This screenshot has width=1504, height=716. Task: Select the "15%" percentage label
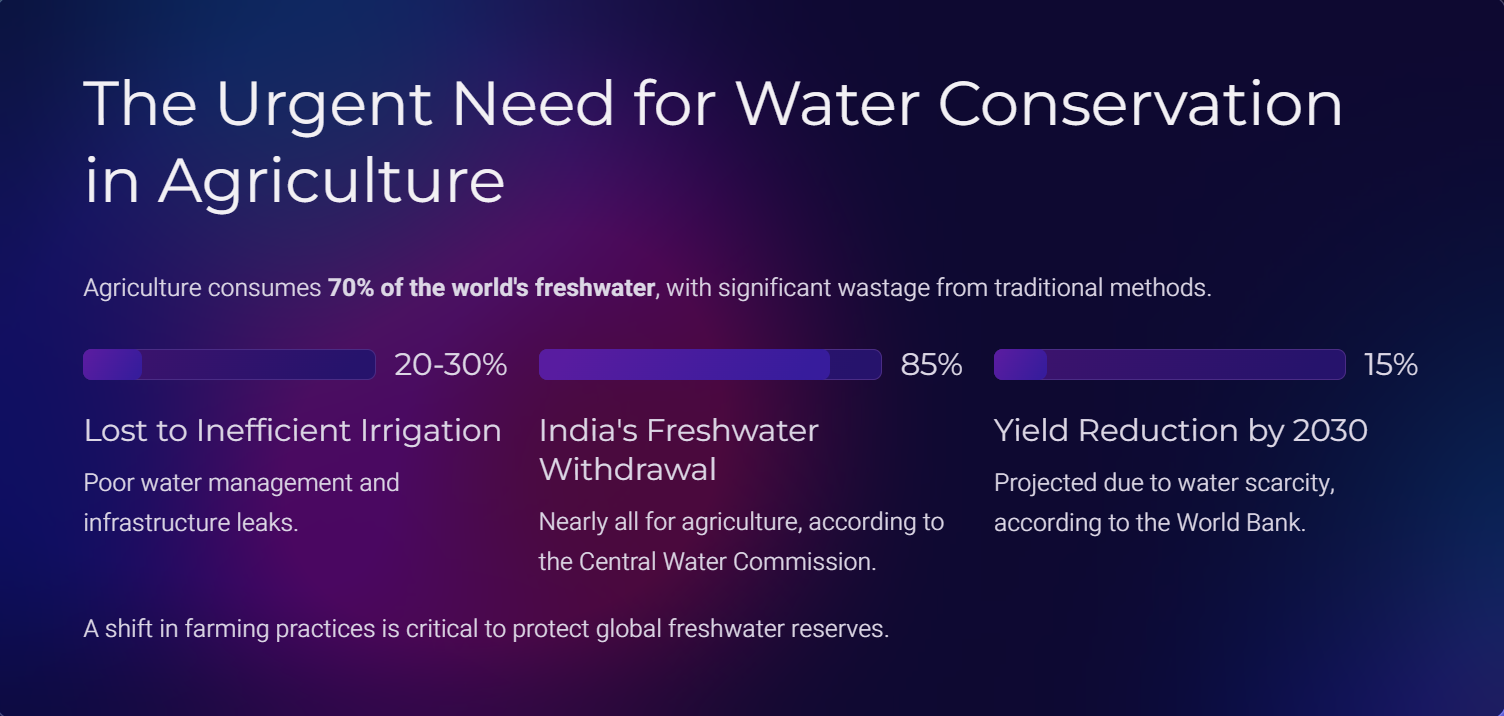[1391, 365]
